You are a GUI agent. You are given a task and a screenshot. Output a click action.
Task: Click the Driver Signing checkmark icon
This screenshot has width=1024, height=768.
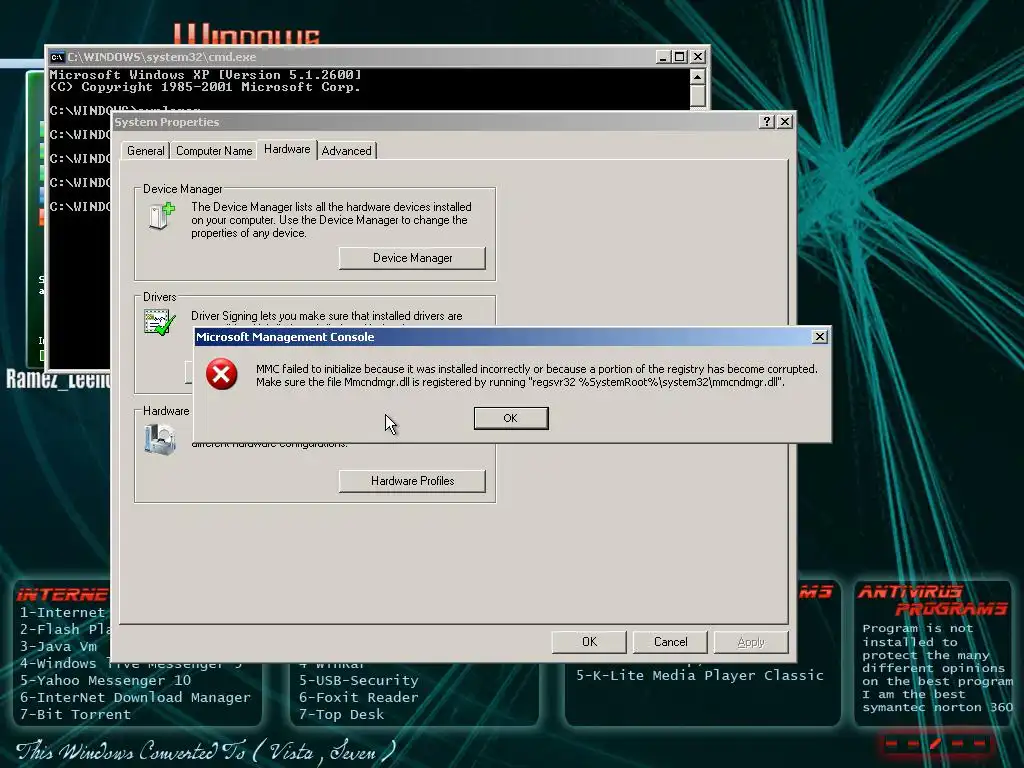click(x=159, y=323)
